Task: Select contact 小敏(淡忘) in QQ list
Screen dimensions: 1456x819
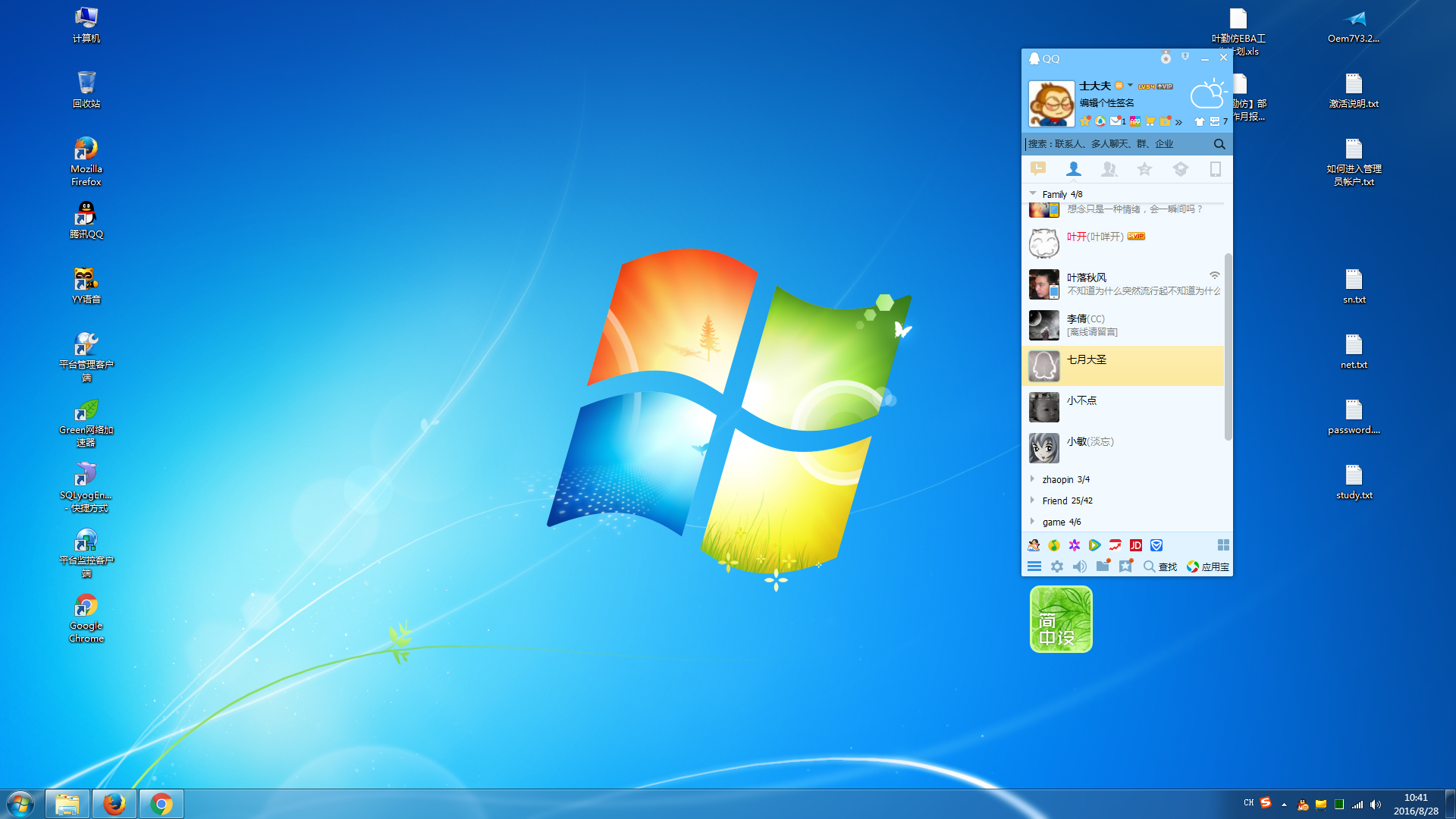Action: coord(1122,448)
